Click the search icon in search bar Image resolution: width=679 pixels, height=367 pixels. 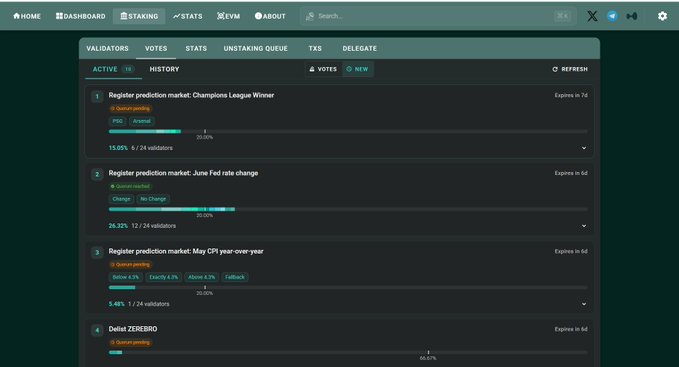pos(310,16)
